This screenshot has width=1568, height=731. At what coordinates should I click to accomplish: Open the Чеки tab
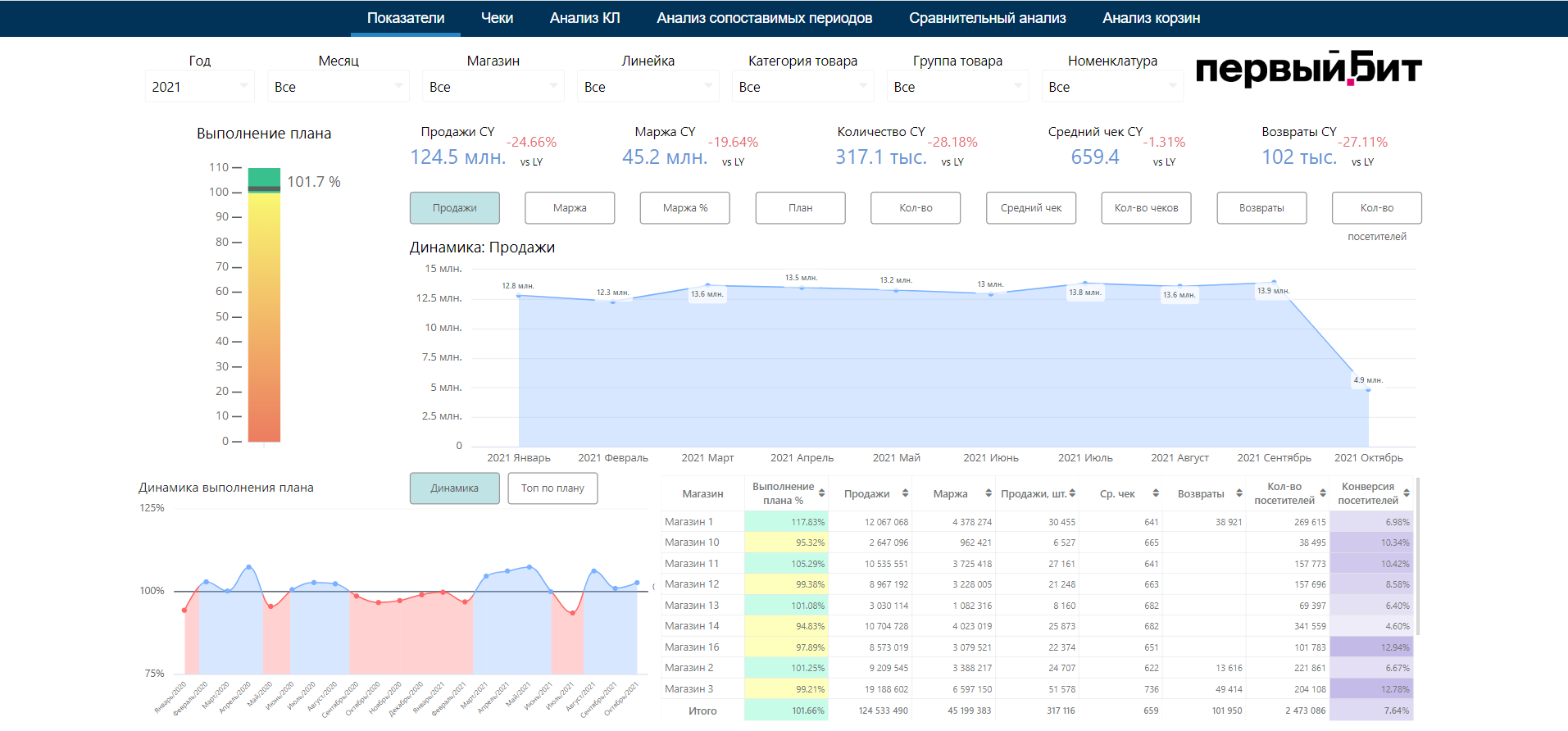coord(497,18)
